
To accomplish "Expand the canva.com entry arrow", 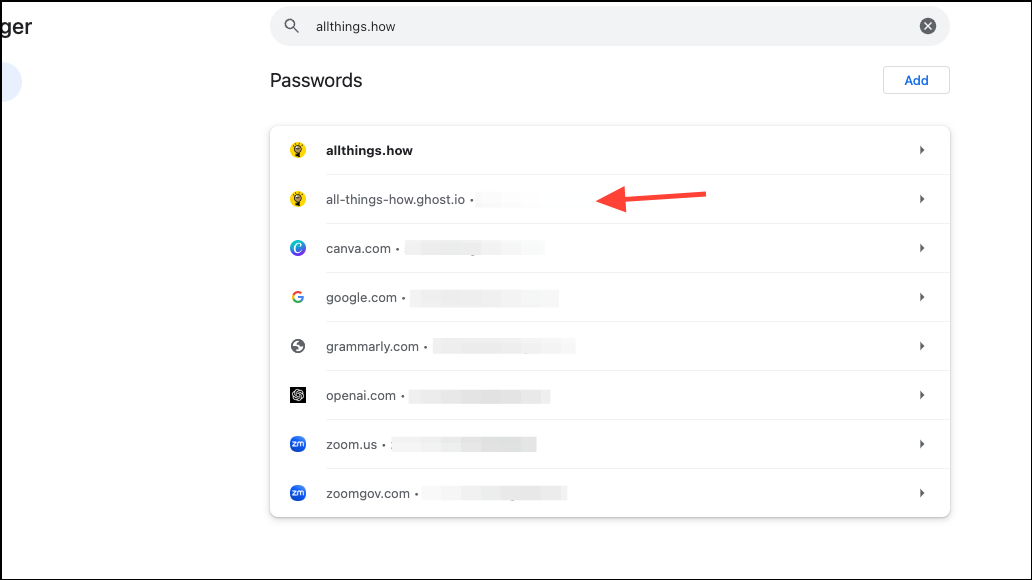I will coord(922,248).
